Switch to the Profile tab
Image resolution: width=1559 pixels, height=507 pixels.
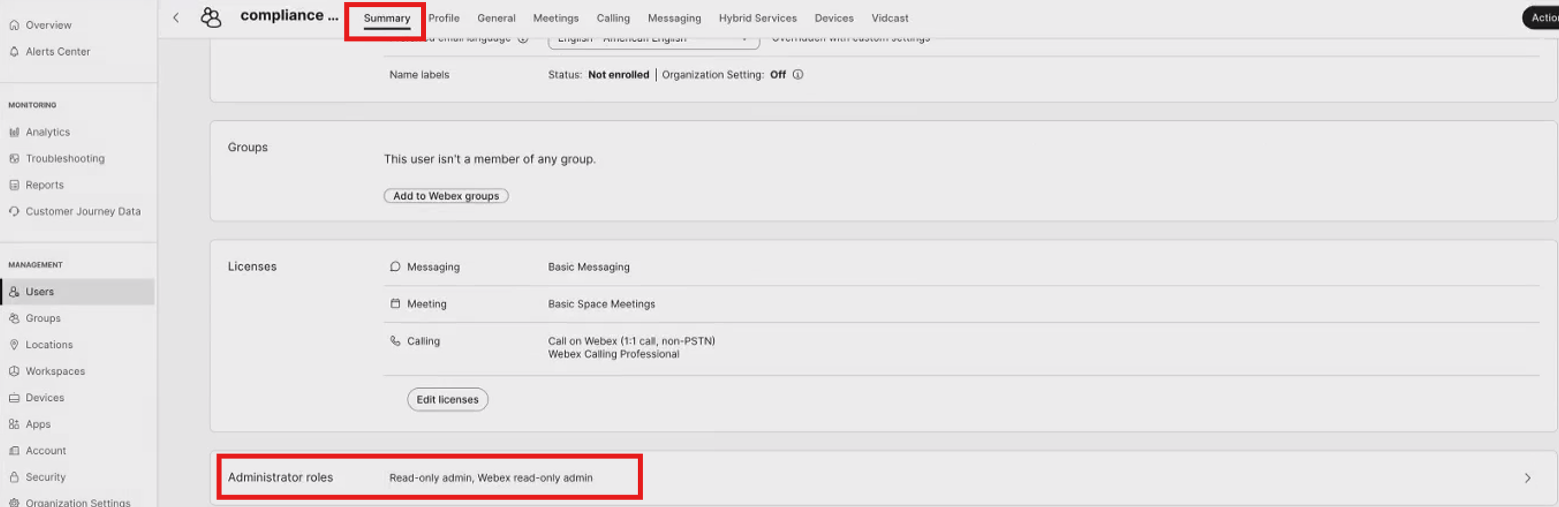coord(444,18)
